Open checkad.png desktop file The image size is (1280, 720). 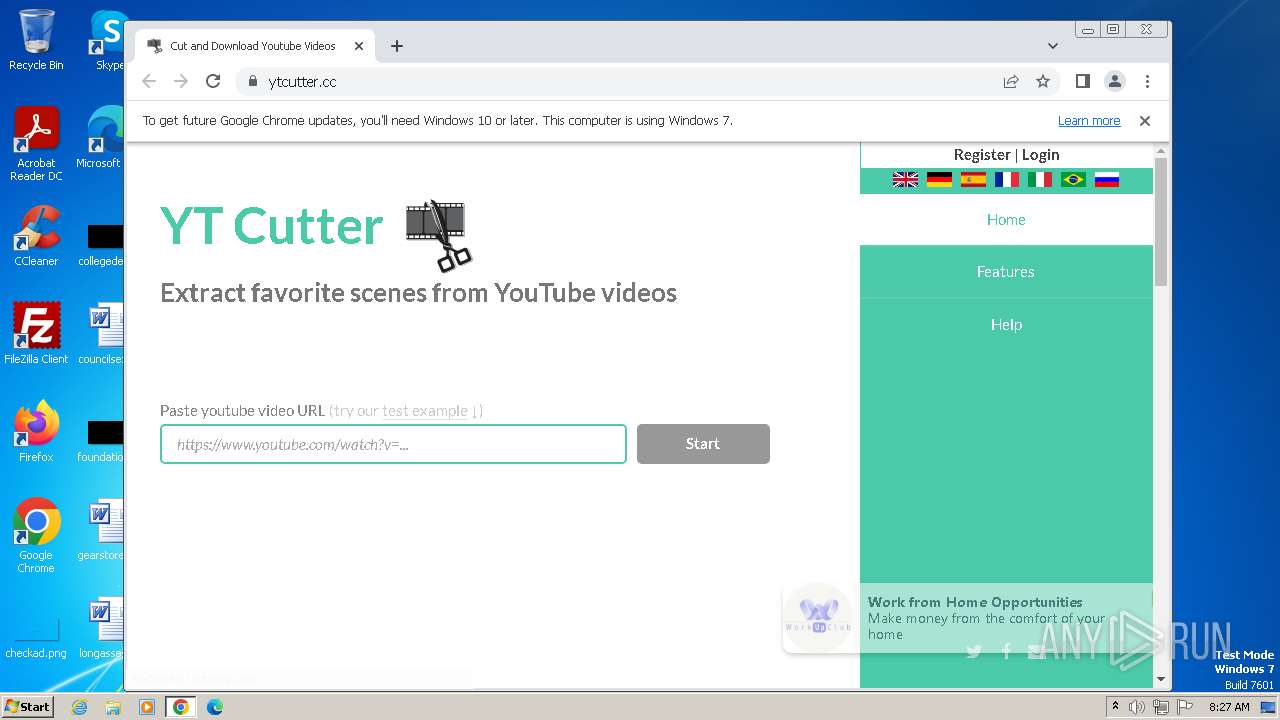(36, 638)
